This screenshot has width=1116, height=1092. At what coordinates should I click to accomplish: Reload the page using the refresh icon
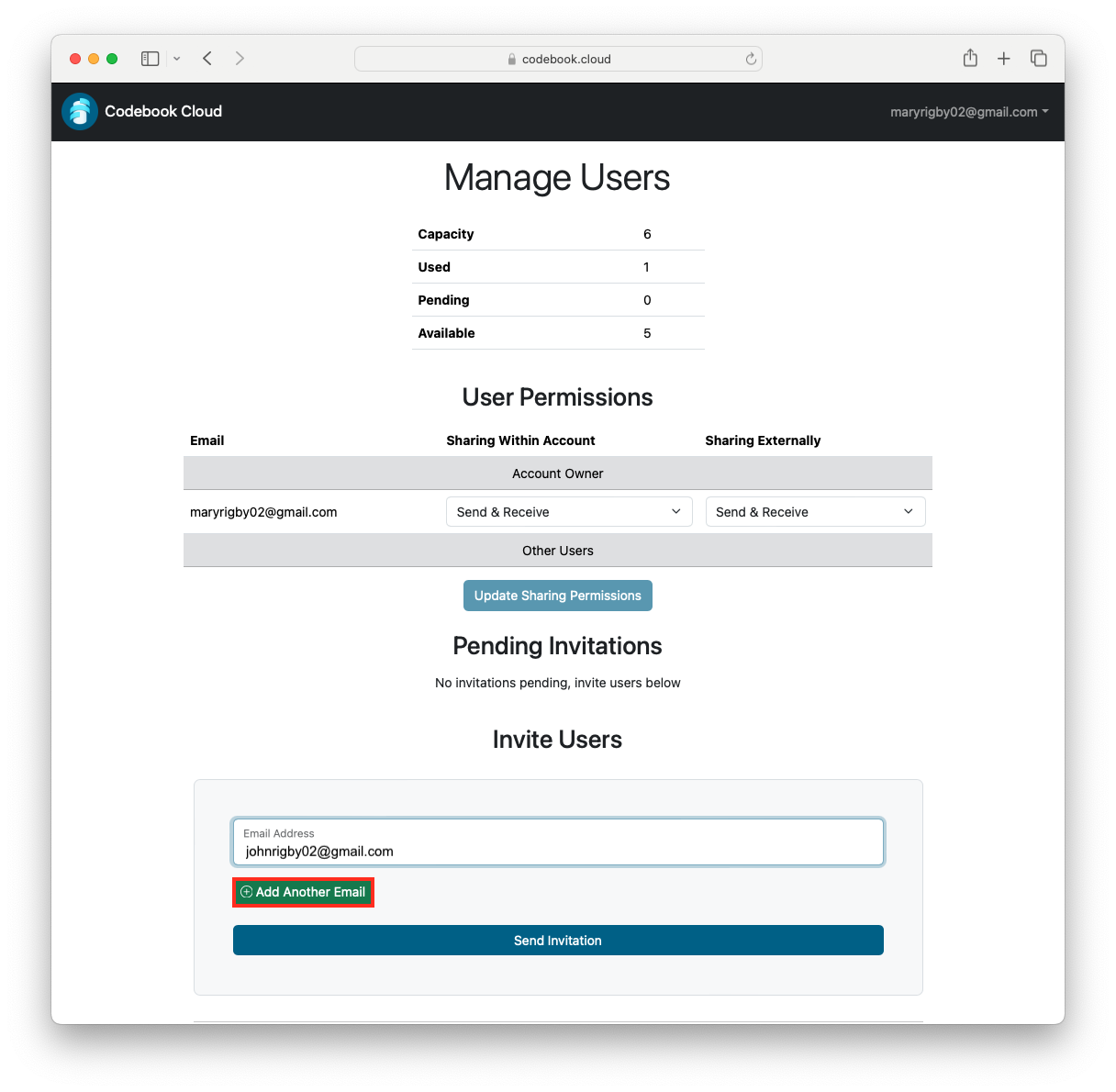751,59
